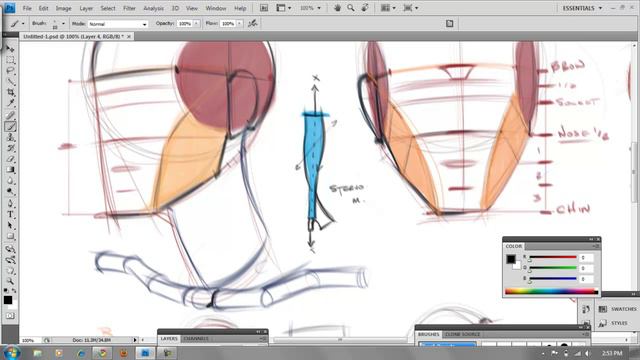Switch to the Clone Source tab
Screen dimensions: 640x360
point(462,334)
